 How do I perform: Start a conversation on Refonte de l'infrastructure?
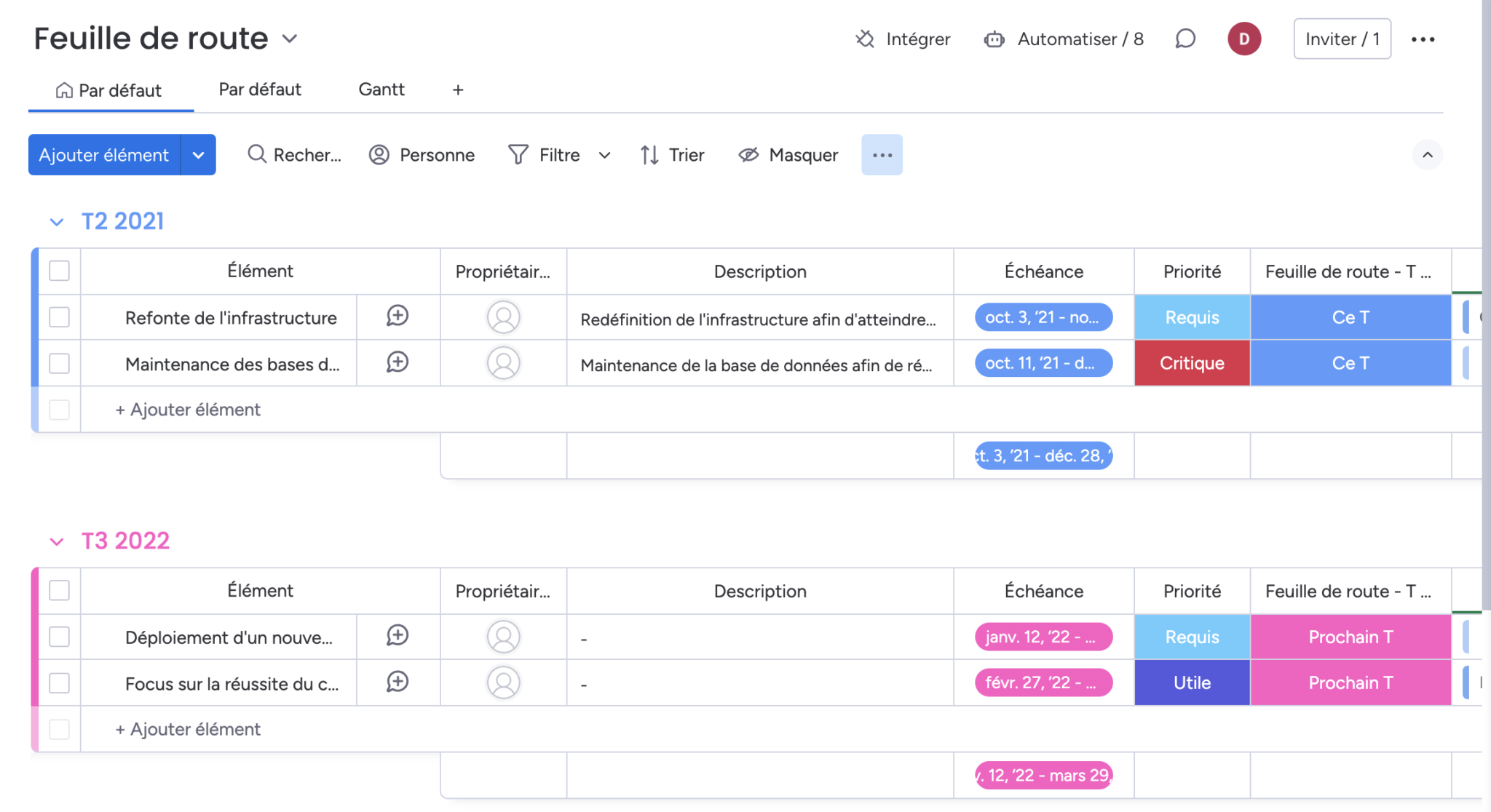pyautogui.click(x=398, y=317)
